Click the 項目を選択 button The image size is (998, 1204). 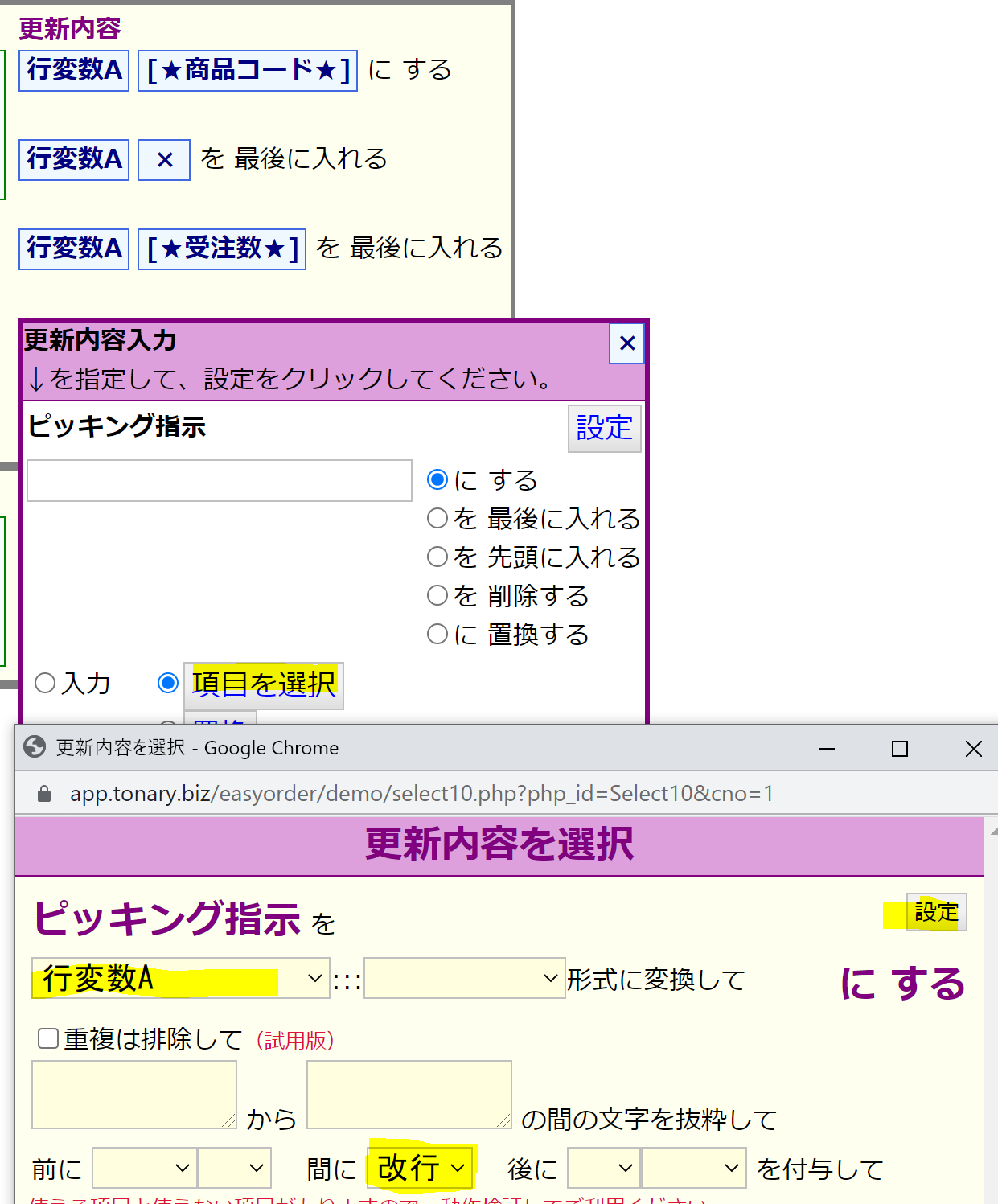point(263,684)
